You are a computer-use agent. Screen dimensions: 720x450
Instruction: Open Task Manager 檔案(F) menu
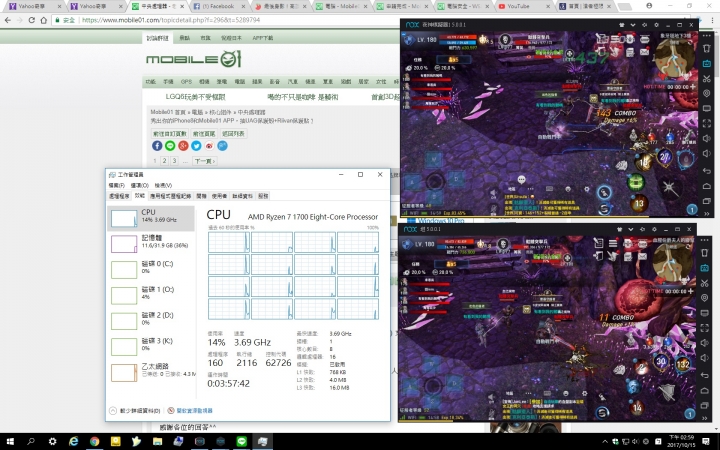click(117, 185)
